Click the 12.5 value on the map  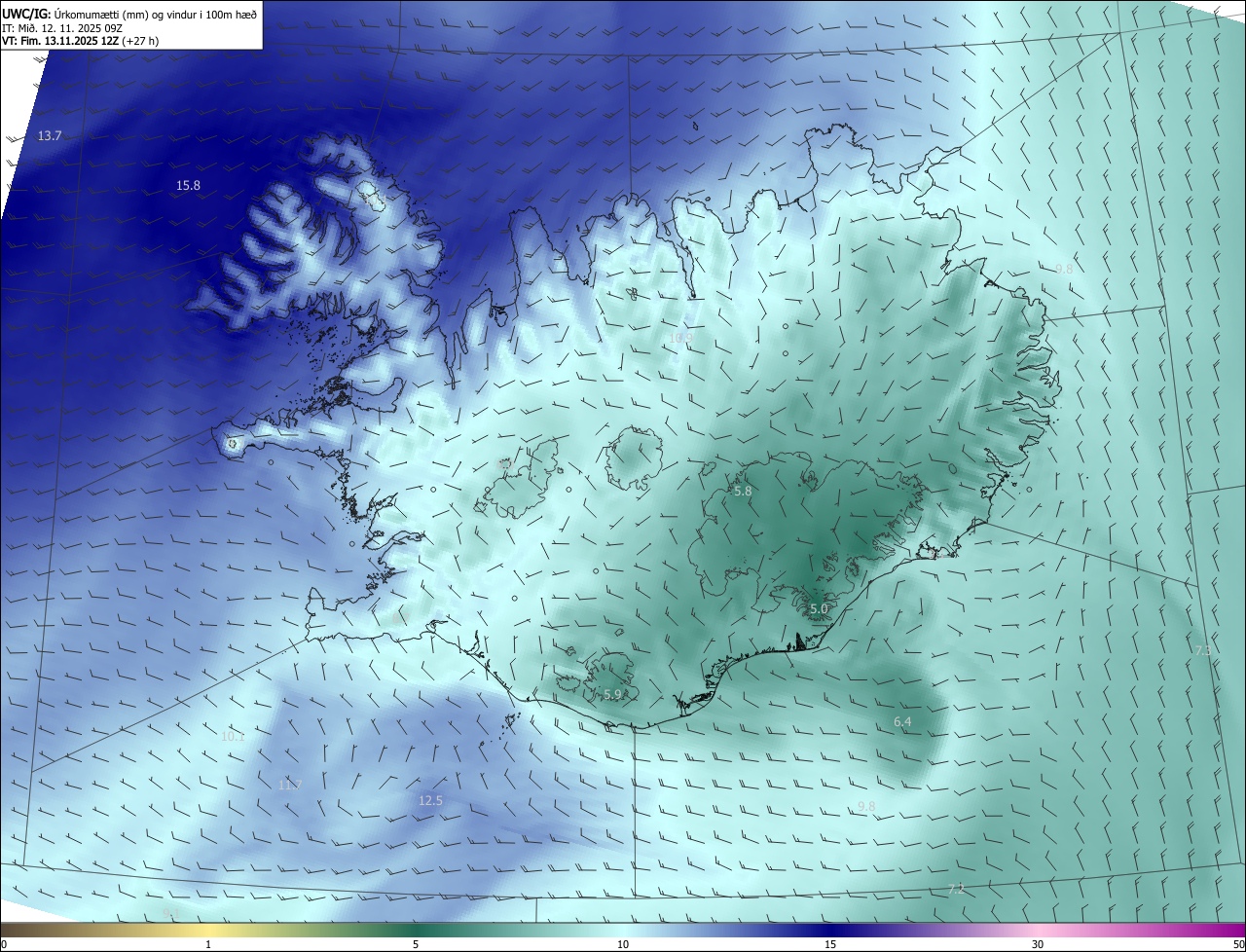[x=430, y=800]
